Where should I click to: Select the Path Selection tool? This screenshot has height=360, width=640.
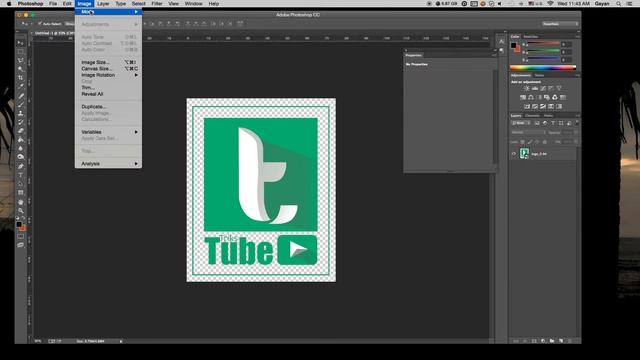pos(20,184)
